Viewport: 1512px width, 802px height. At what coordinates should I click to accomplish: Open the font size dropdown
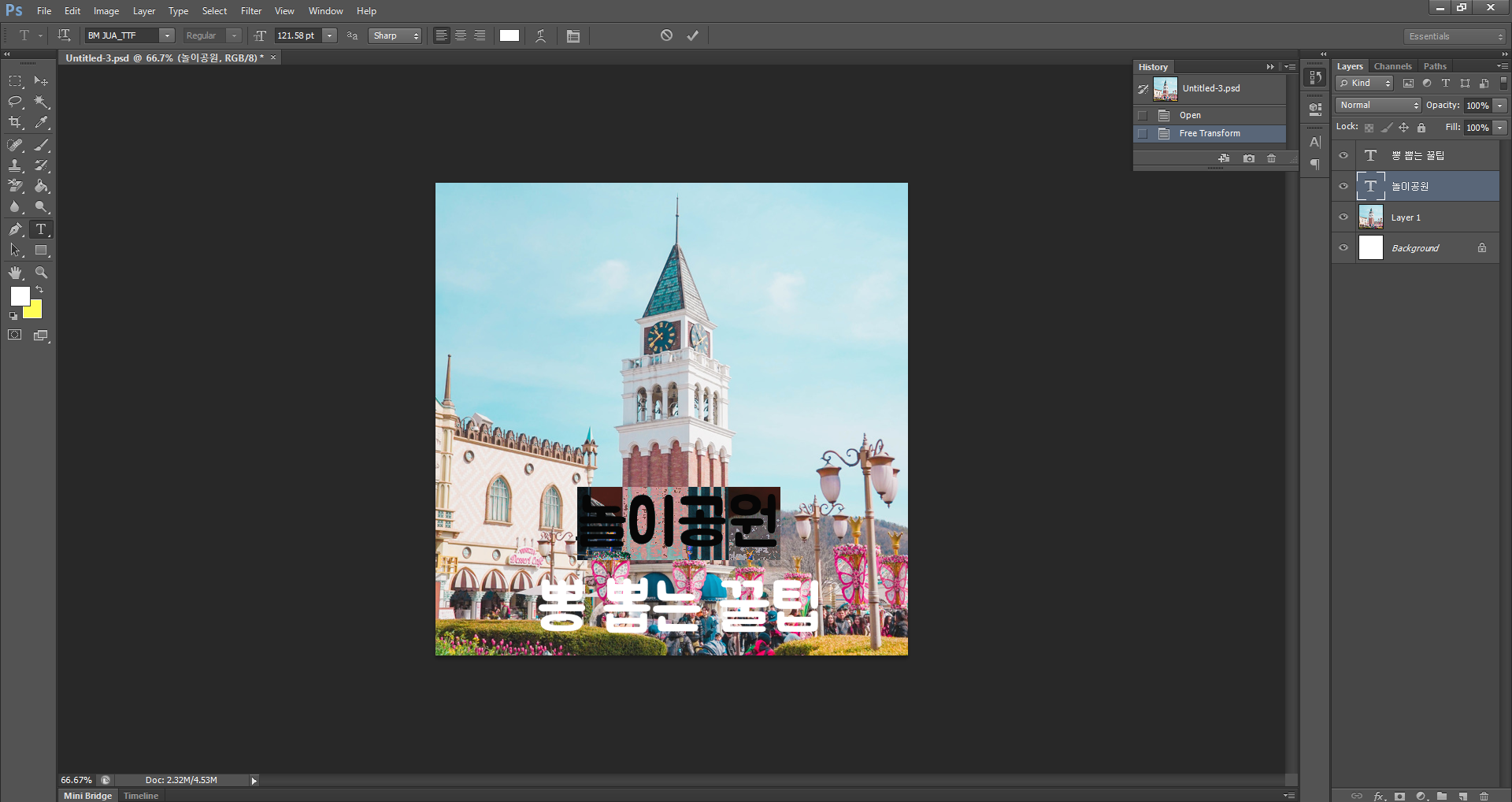coord(330,35)
